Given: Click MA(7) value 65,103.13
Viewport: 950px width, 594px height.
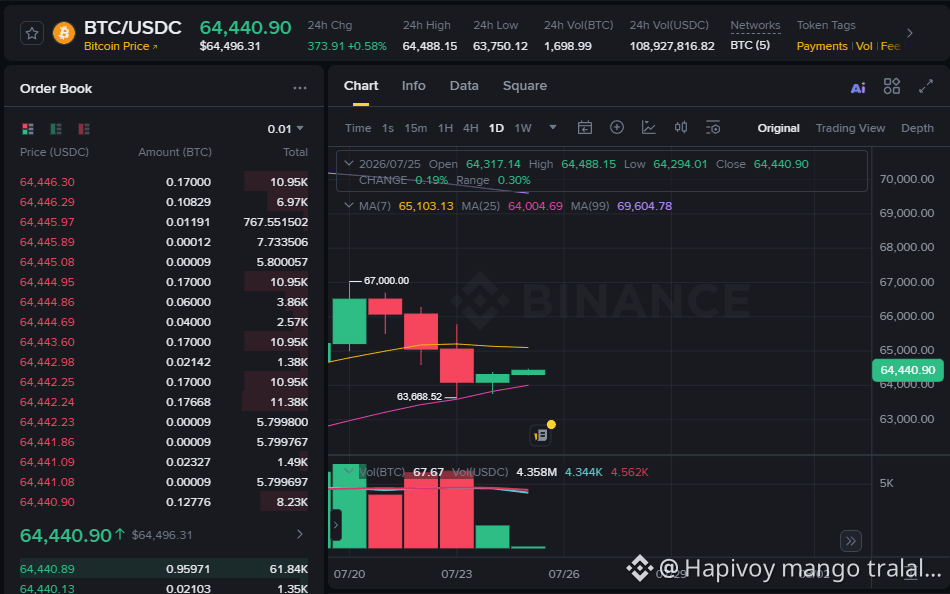Looking at the screenshot, I should pyautogui.click(x=426, y=206).
